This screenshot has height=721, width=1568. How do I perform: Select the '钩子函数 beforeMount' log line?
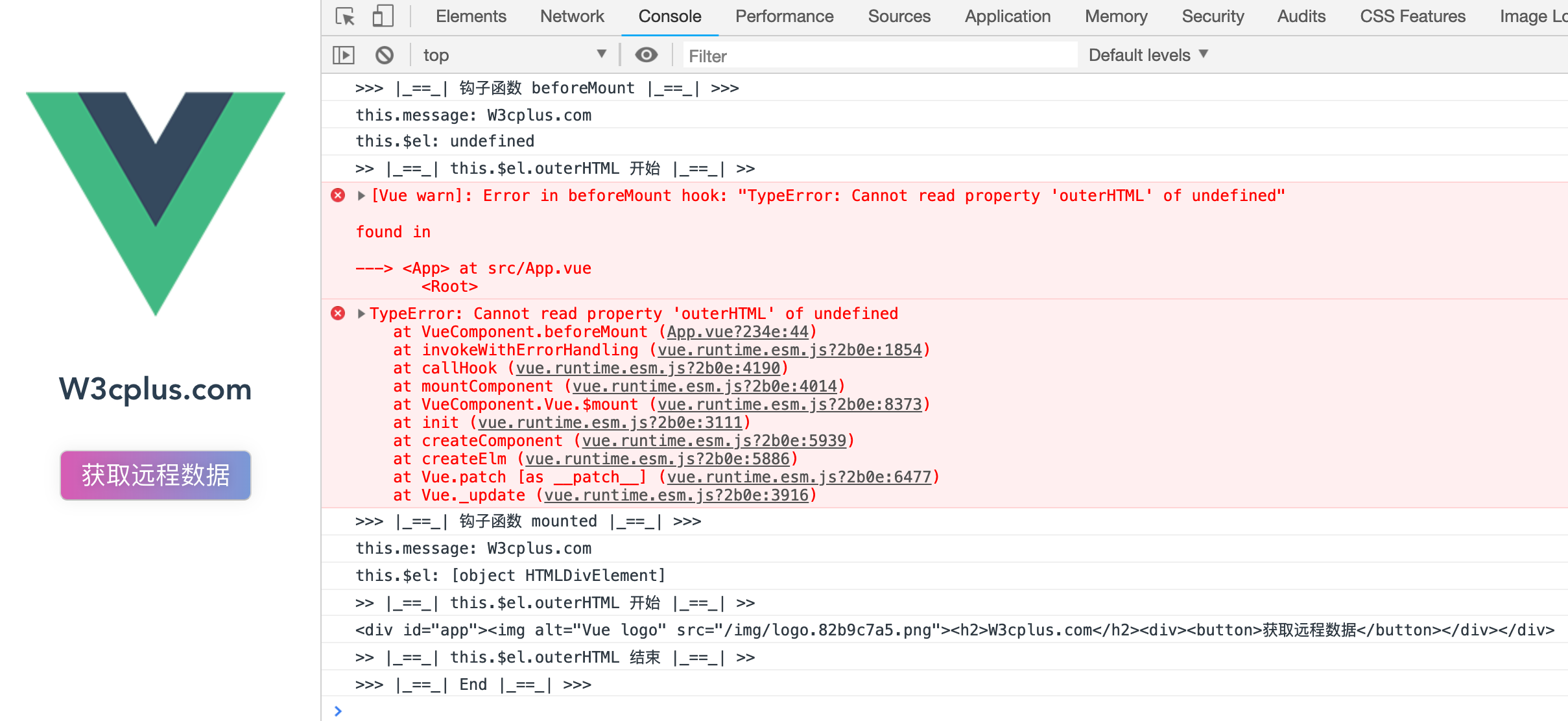pyautogui.click(x=944, y=88)
